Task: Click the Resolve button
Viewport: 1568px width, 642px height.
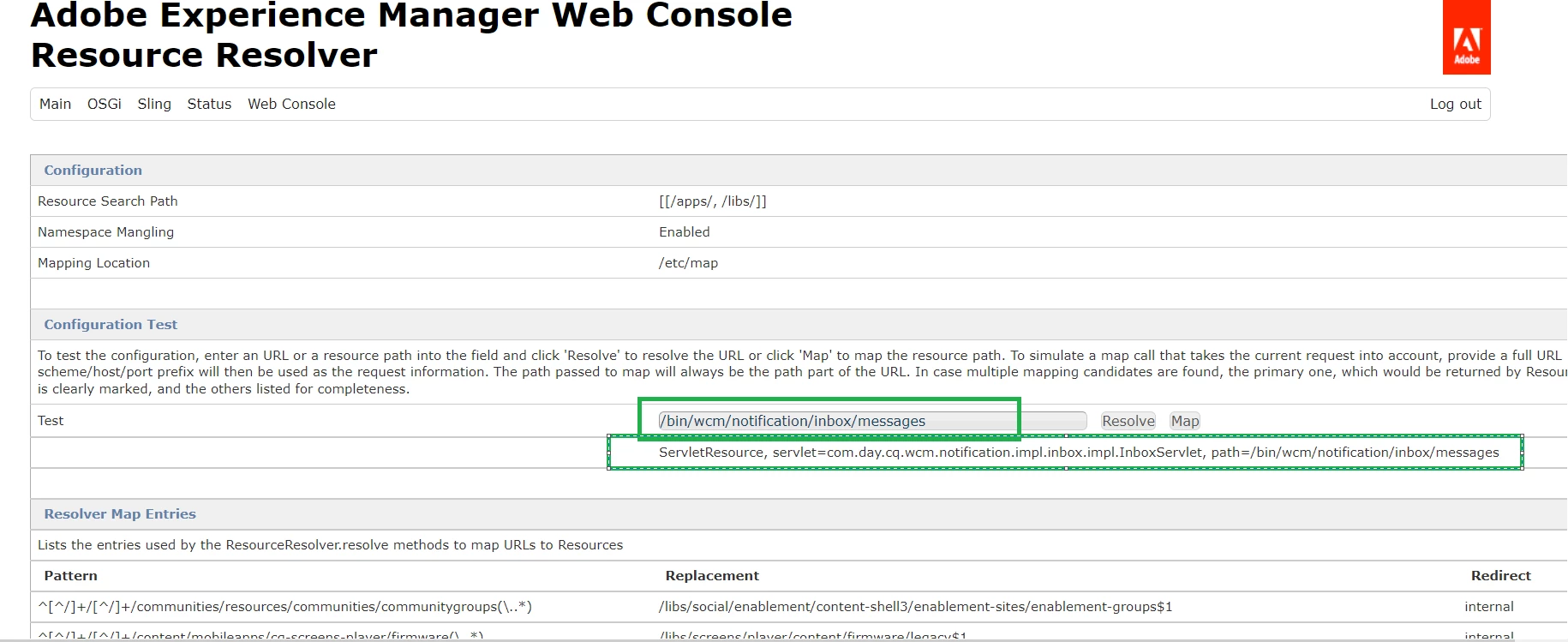Action: [x=1128, y=421]
